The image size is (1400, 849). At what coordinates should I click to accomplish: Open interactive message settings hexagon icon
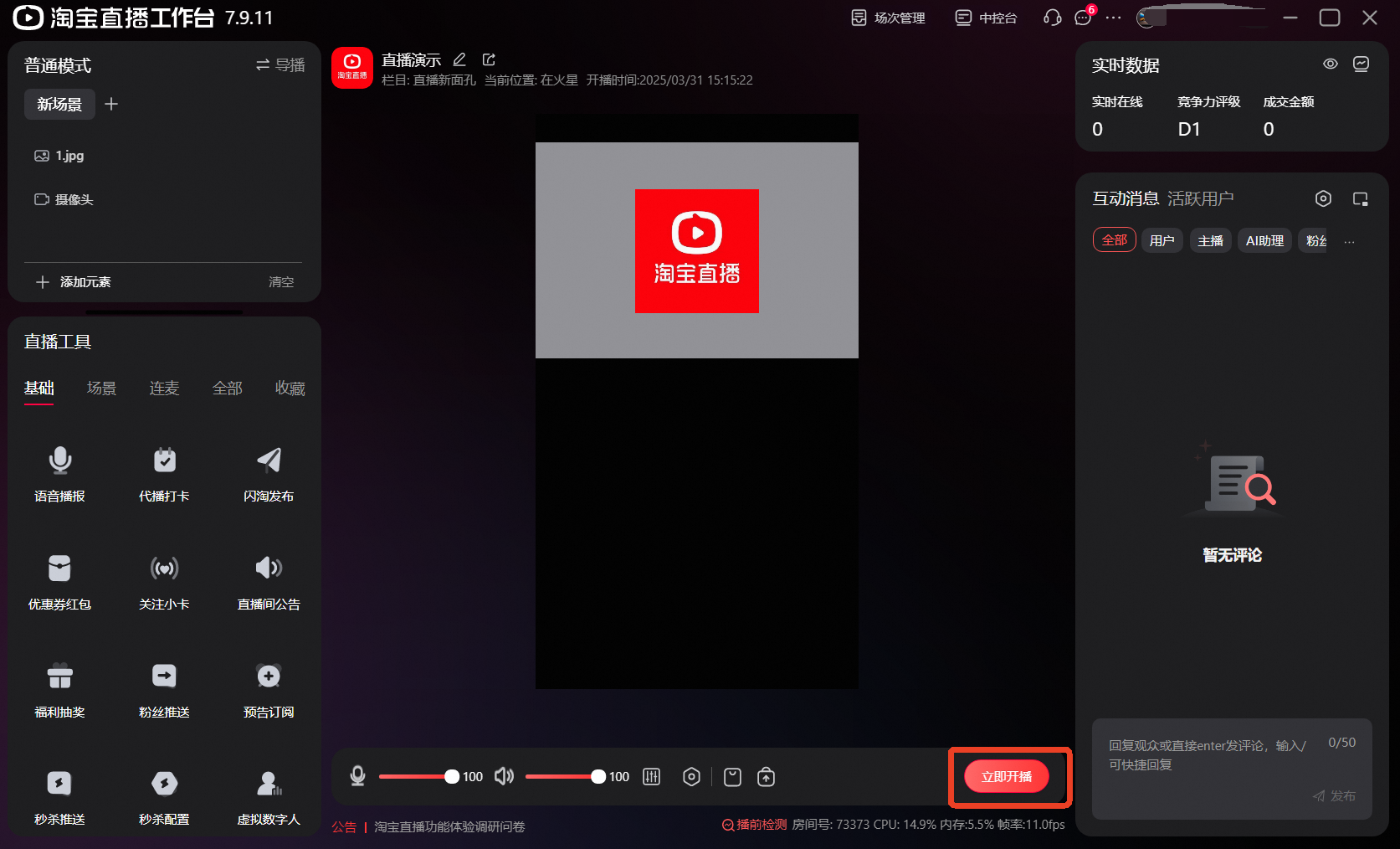(1323, 198)
